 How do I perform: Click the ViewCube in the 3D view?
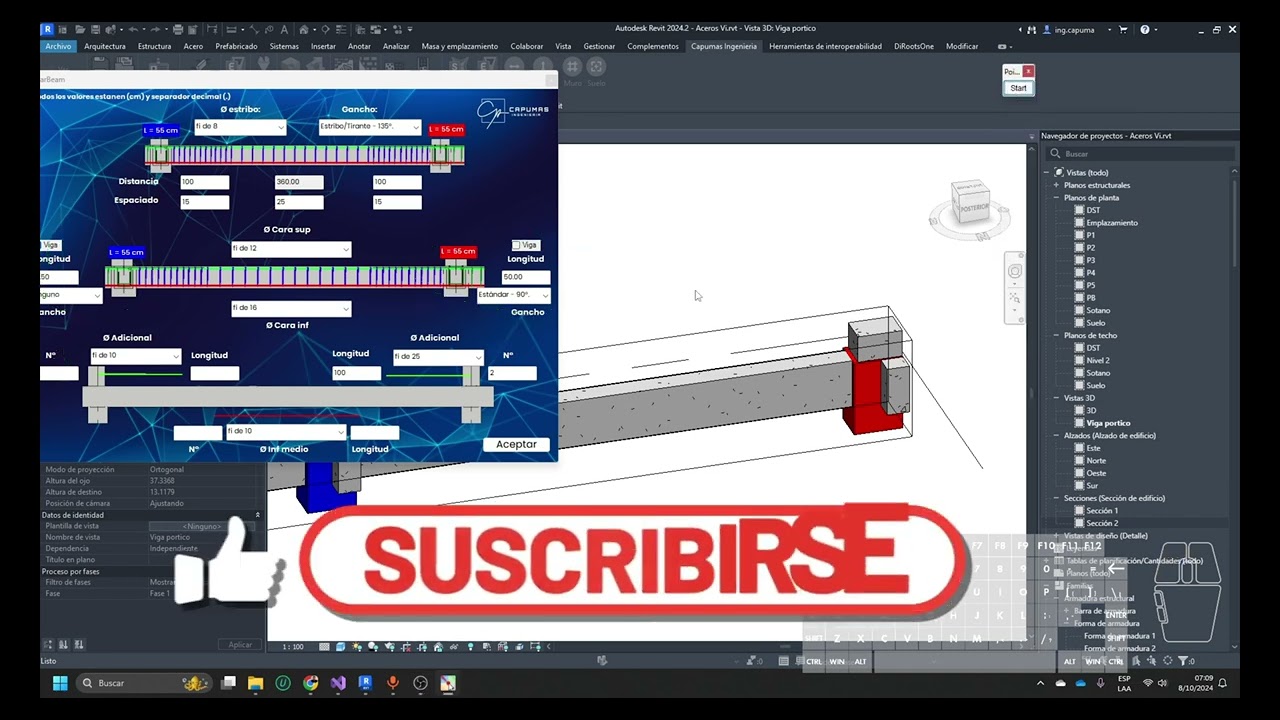pos(973,203)
